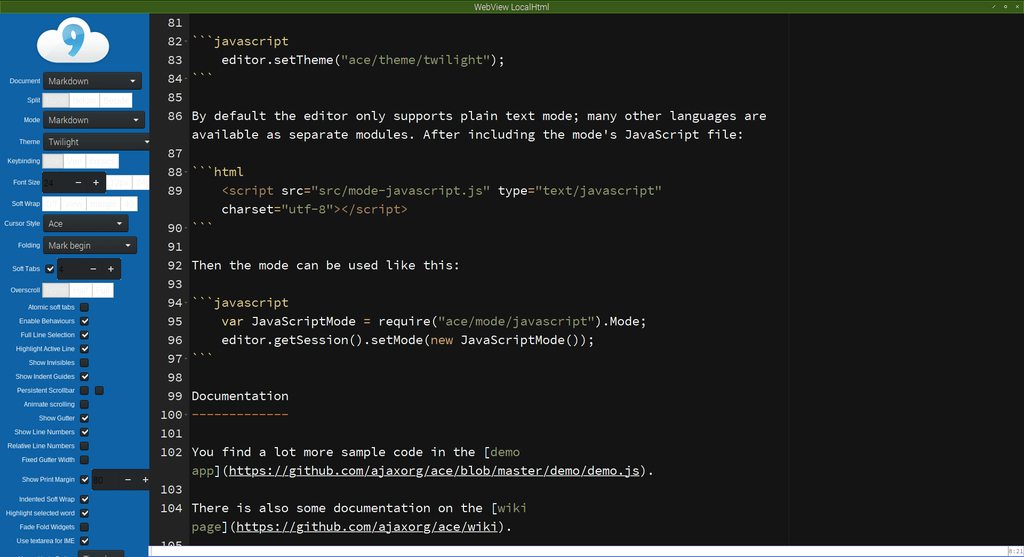Select the Below split option
1024x557 pixels.
(x=85, y=100)
